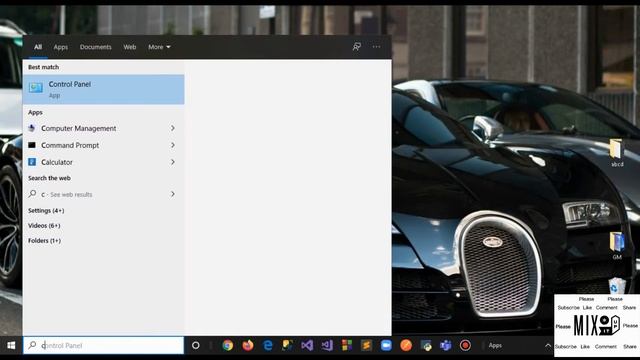Click the "Best match" heading text
Image resolution: width=640 pixels, height=360 pixels.
coord(44,67)
